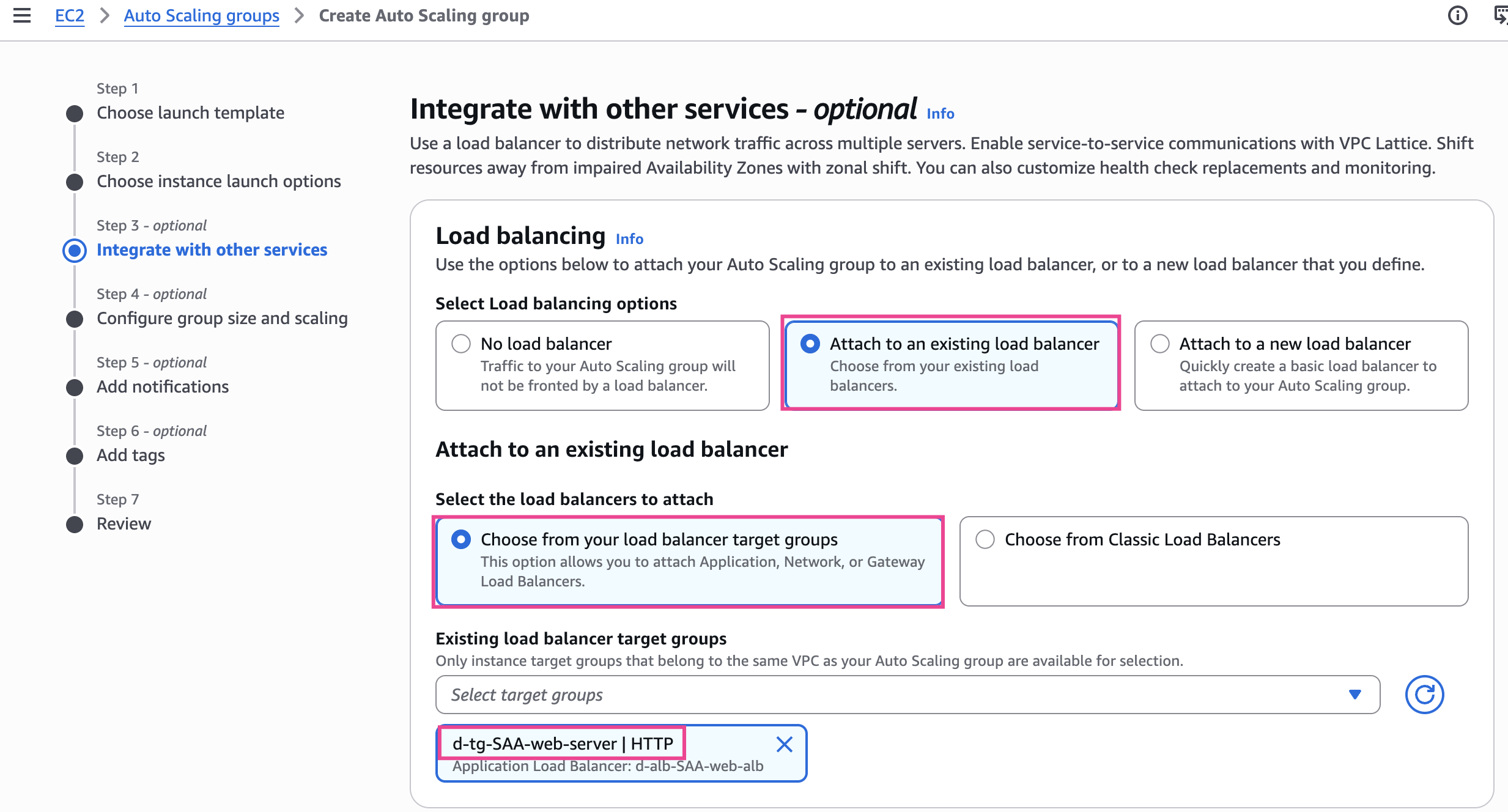This screenshot has width=1508, height=812.
Task: Choose from Classic Load Balancers option
Action: [985, 539]
